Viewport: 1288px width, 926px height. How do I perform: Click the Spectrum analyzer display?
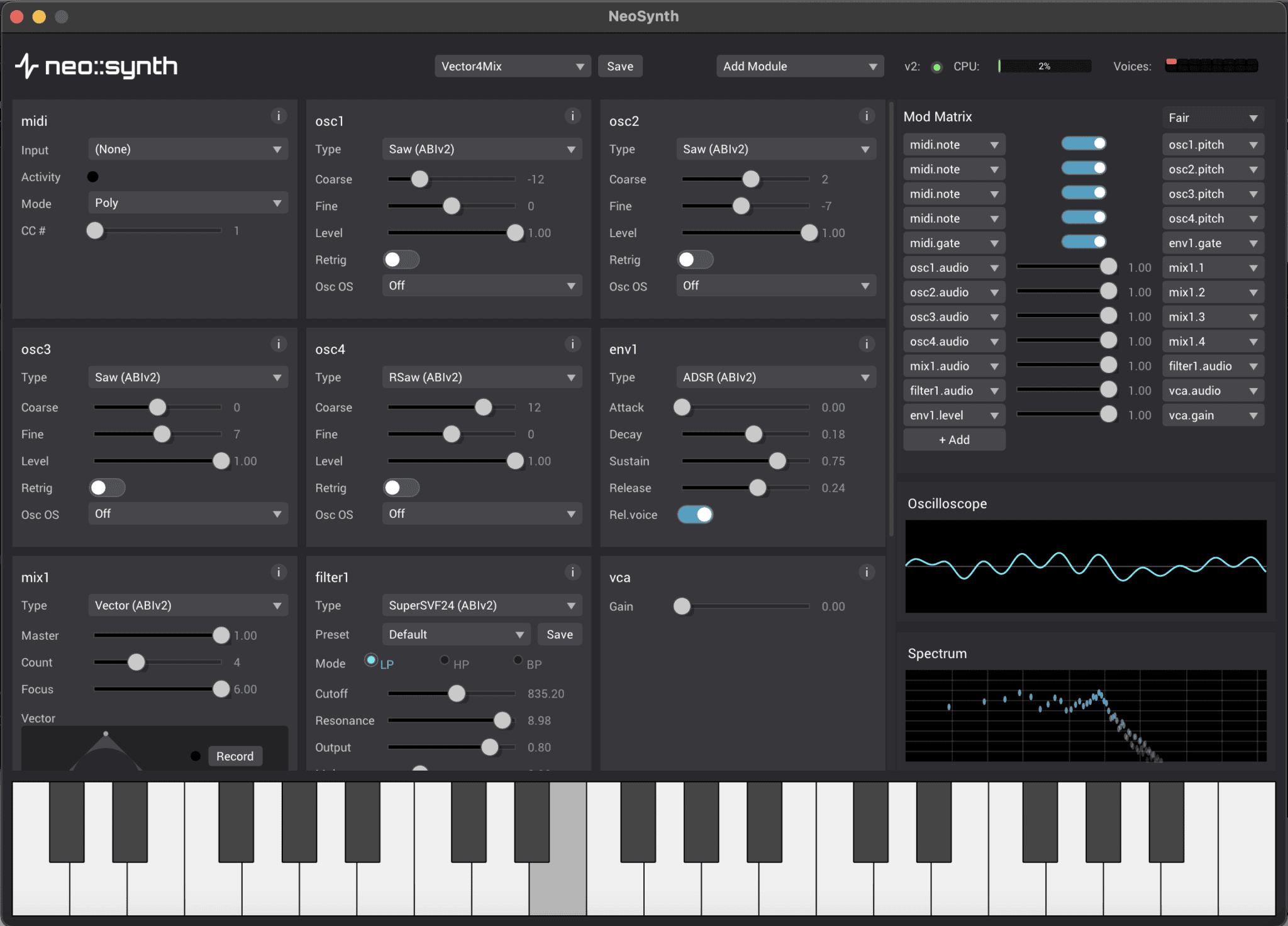pyautogui.click(x=1085, y=716)
